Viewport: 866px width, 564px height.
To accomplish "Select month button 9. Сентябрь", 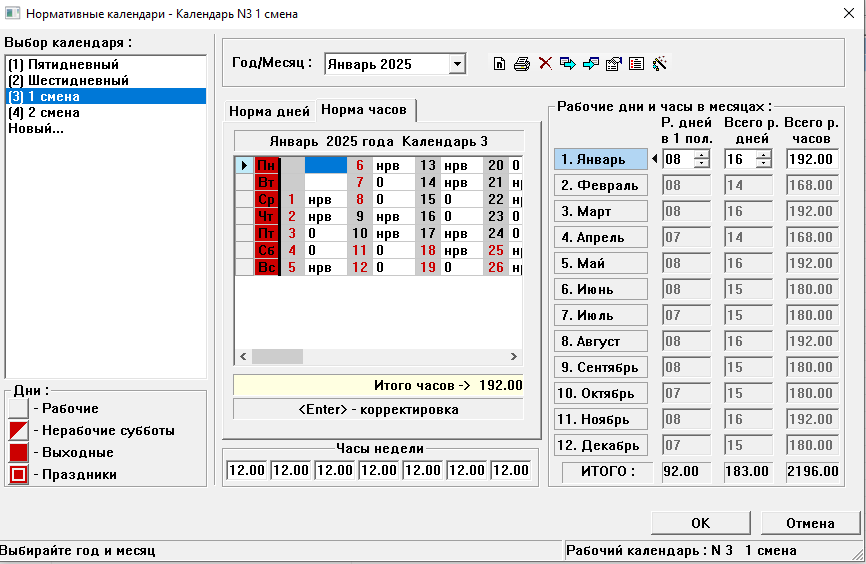I will [600, 367].
